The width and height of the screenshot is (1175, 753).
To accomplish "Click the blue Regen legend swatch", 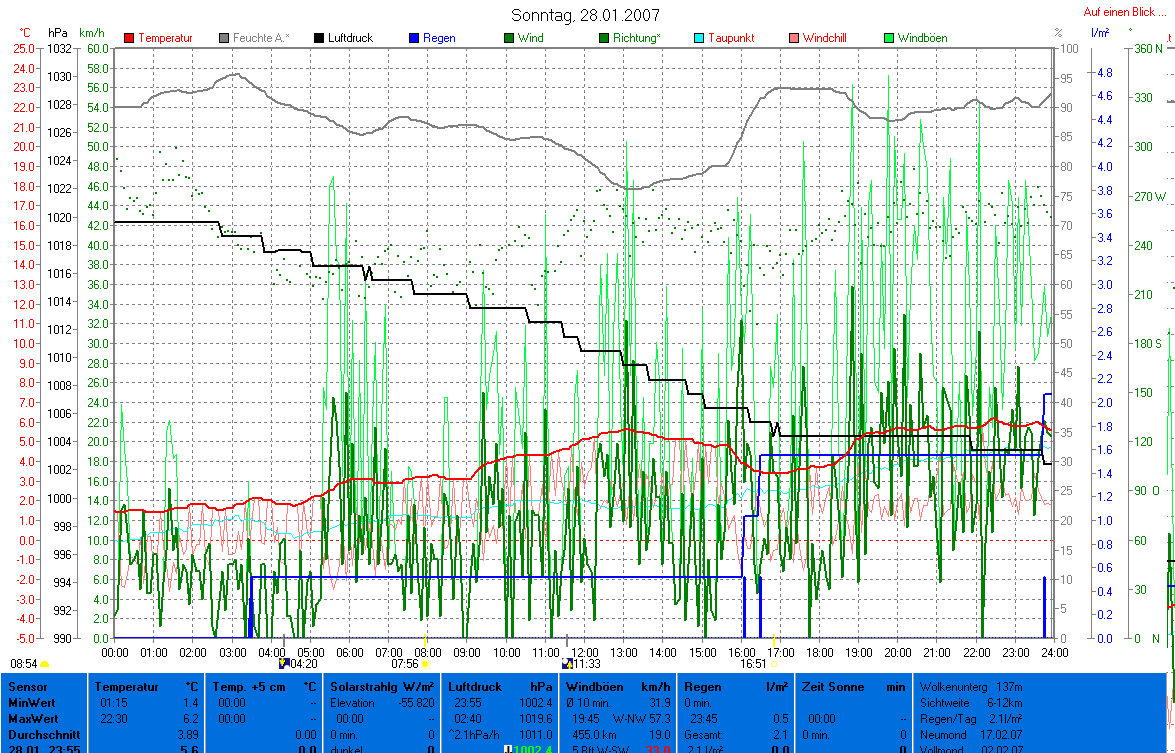I will [x=414, y=38].
